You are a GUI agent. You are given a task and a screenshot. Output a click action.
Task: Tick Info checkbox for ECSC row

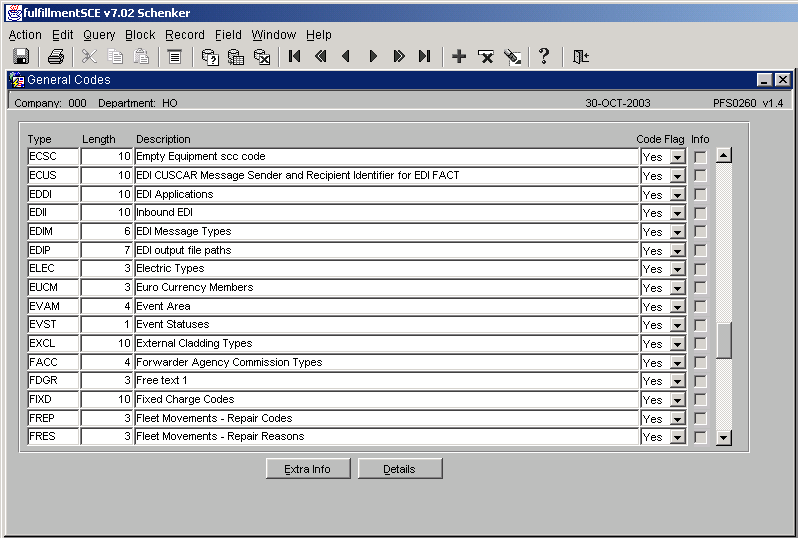(x=700, y=157)
